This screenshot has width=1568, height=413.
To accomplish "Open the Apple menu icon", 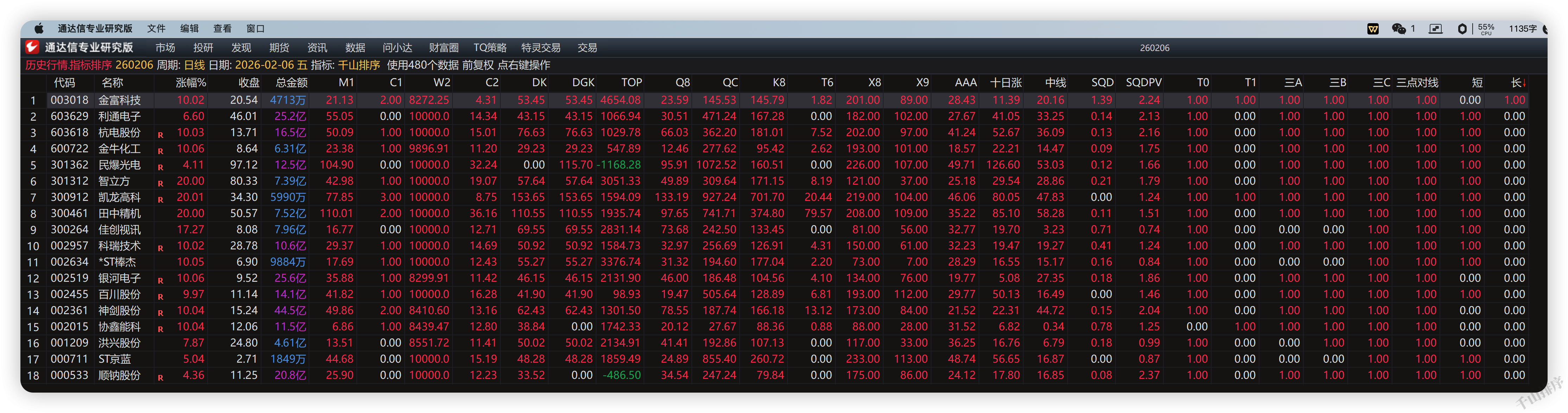I will click(39, 28).
